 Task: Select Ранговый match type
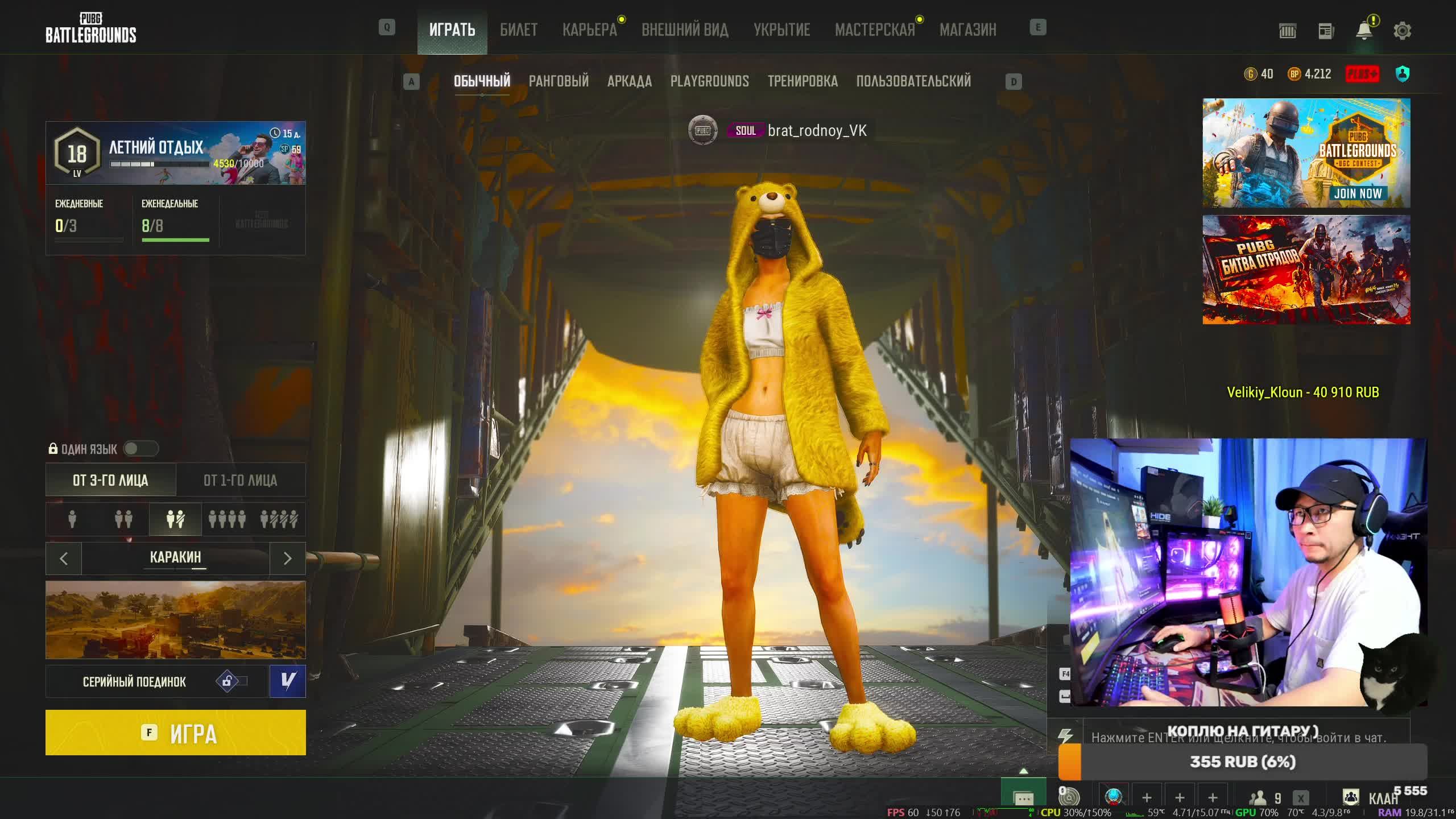[559, 81]
